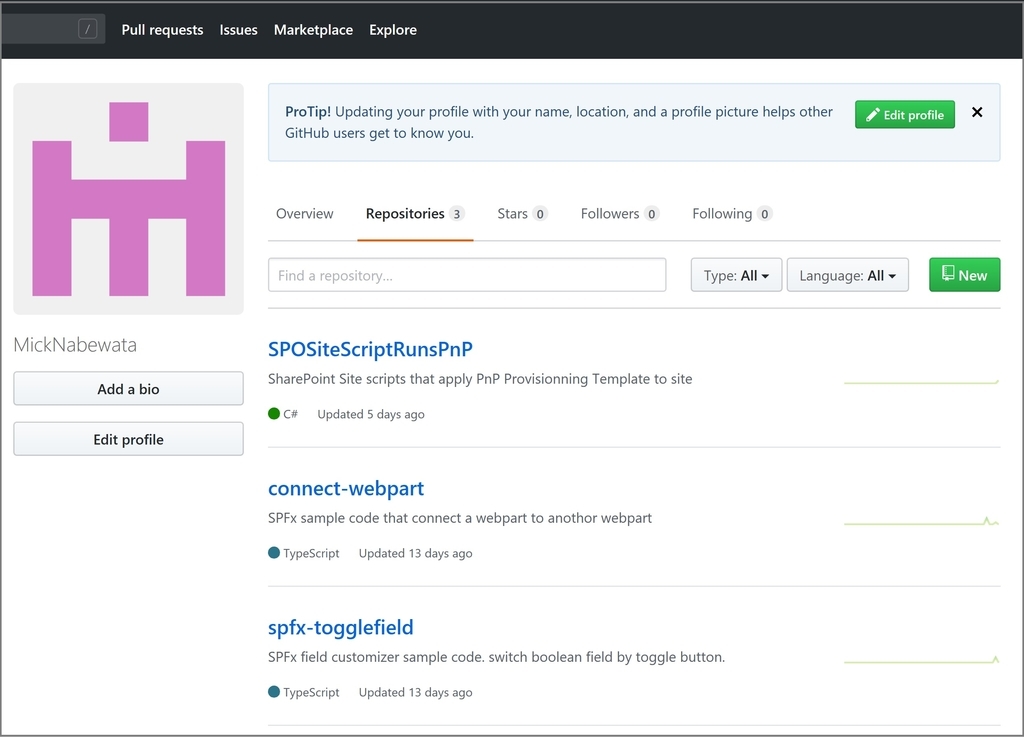Go to Pull requests in top navigation
The height and width of the screenshot is (738, 1024).
coord(162,30)
